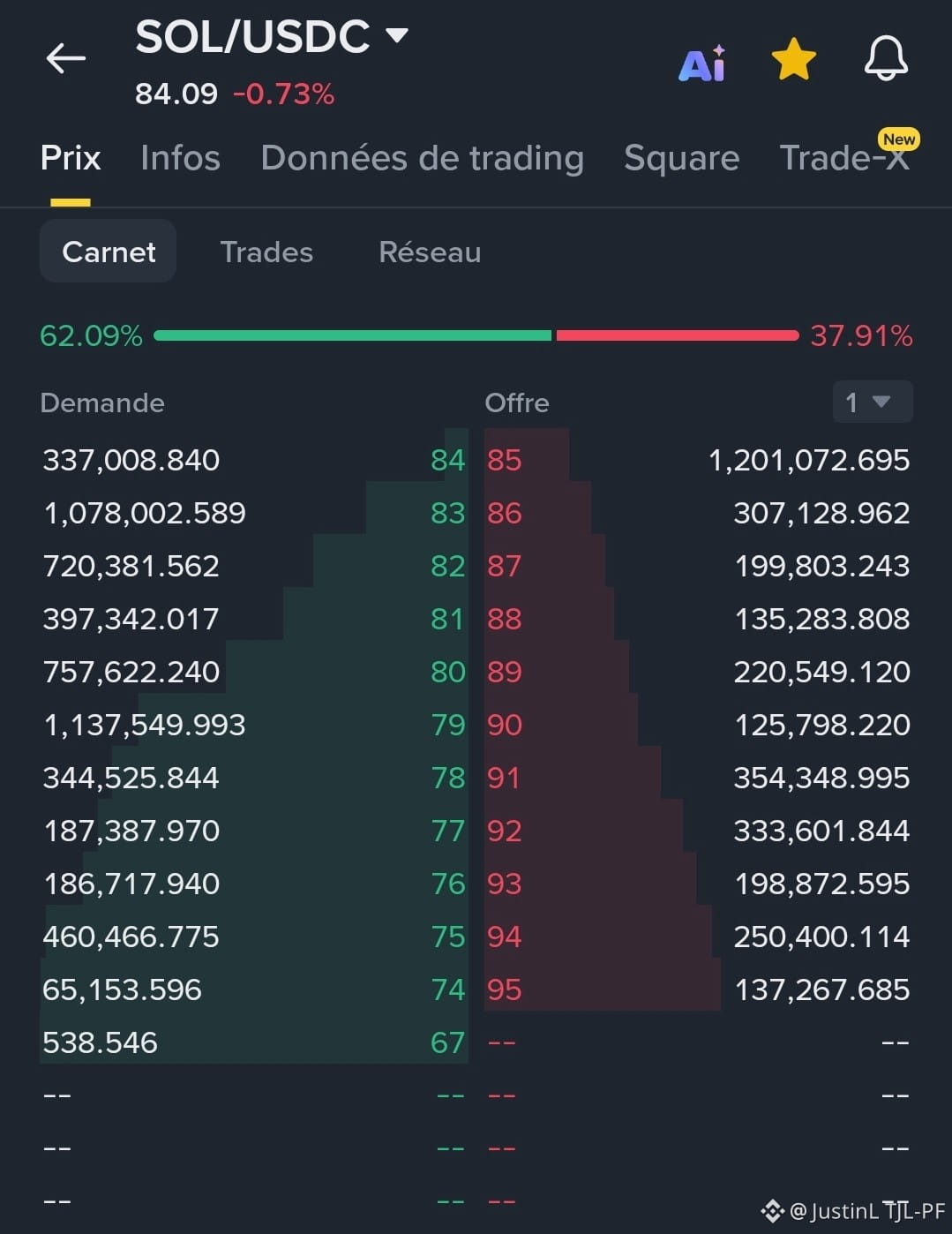The image size is (952, 1234).
Task: Select bid price 80
Action: coord(447,672)
